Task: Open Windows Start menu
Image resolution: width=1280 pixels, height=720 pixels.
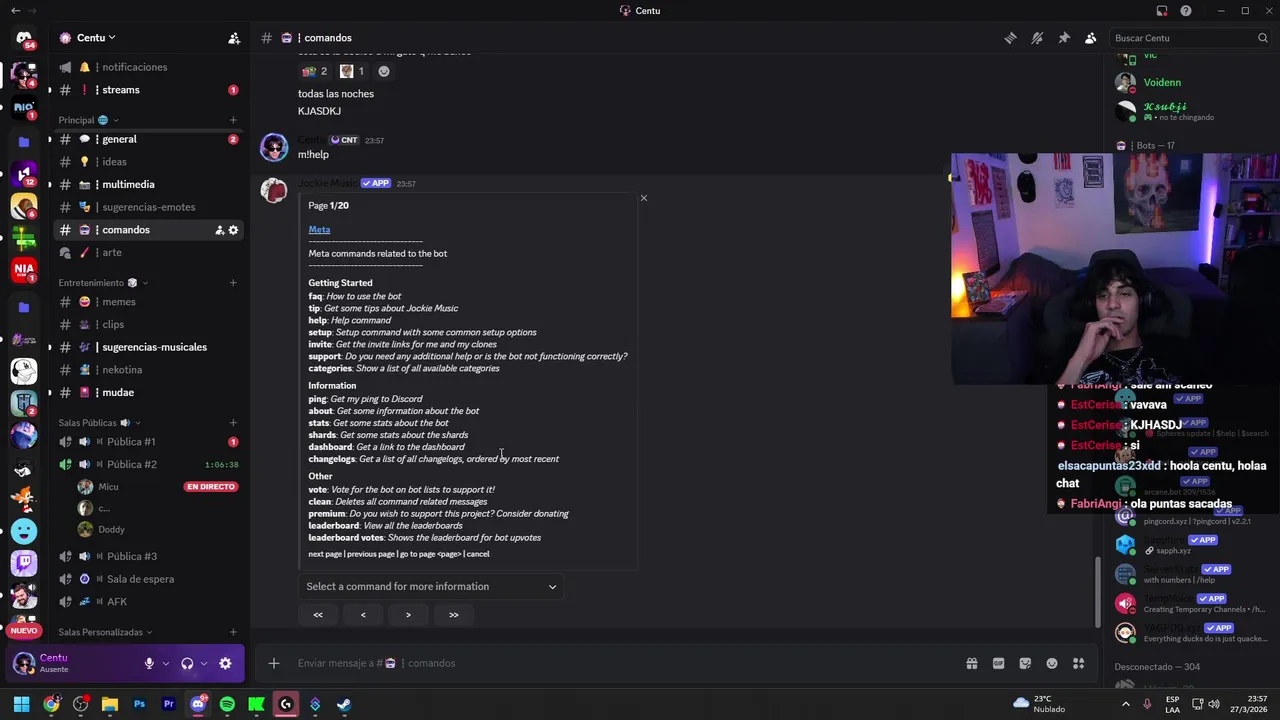Action: pos(21,704)
